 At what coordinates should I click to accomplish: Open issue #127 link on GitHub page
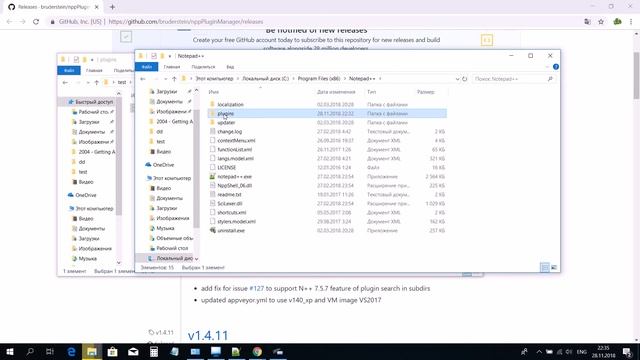tap(256, 288)
